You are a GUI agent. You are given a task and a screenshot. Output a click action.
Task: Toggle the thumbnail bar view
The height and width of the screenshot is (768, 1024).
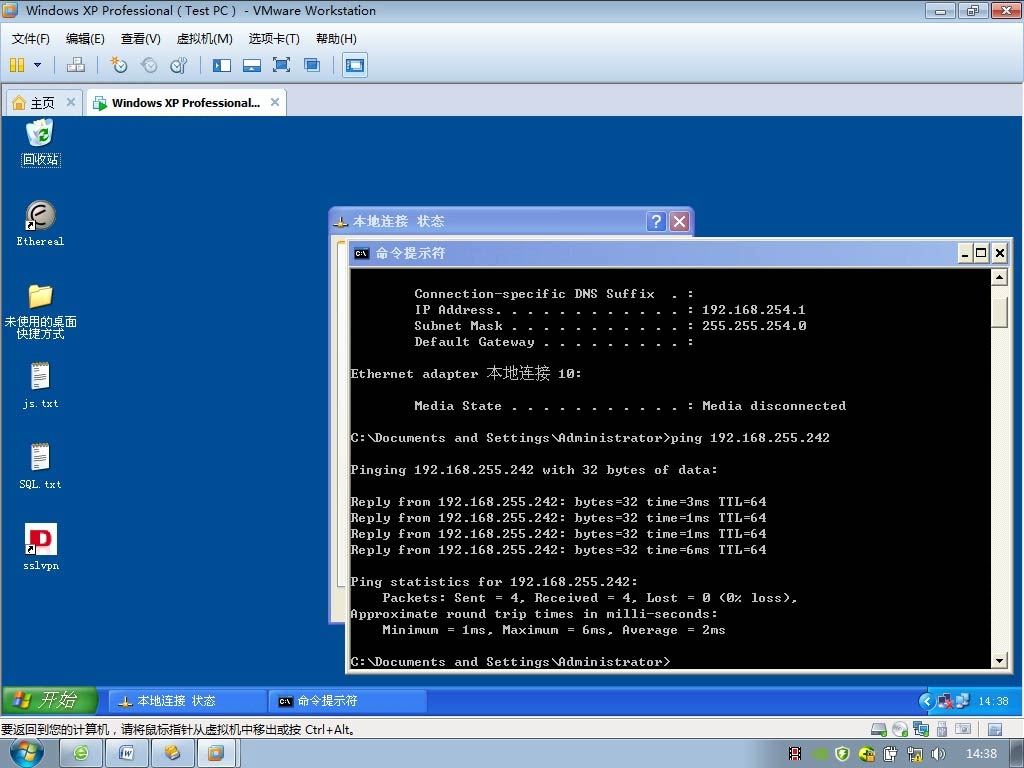(x=251, y=65)
